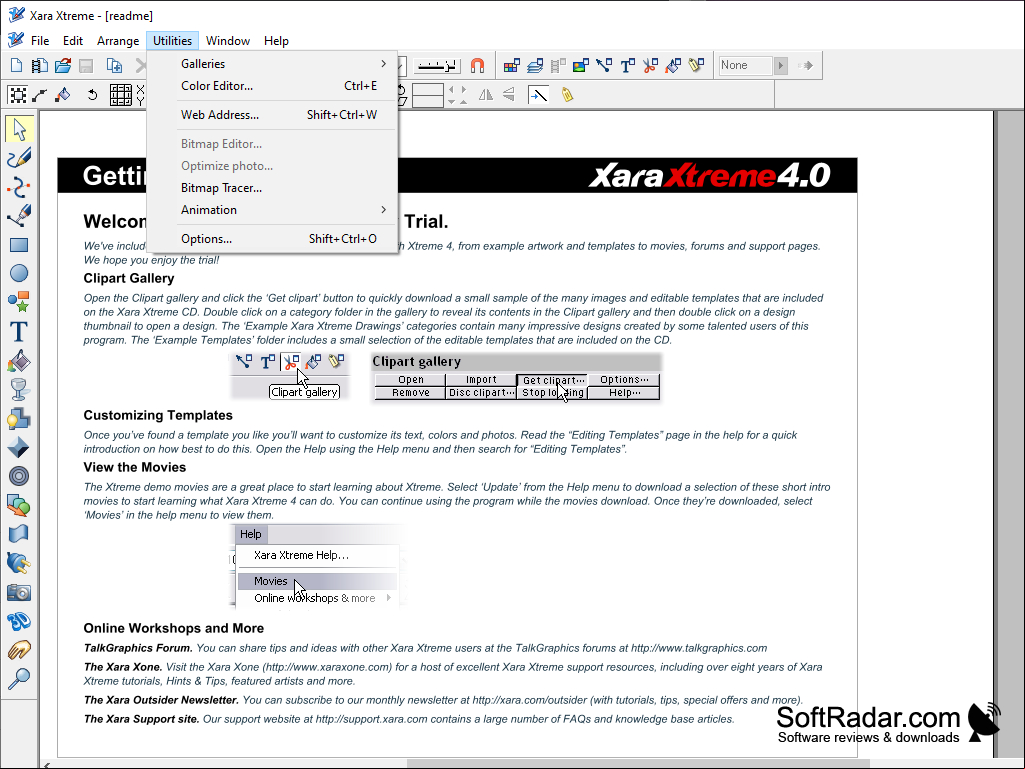Click 'Online Workshops and More' heading
Image resolution: width=1025 pixels, height=769 pixels.
point(173,628)
